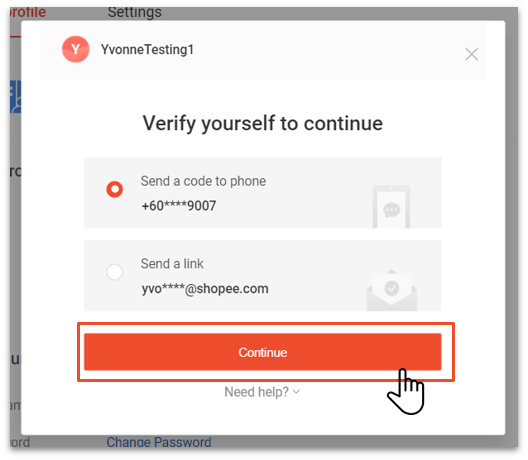The height and width of the screenshot is (460, 528).
Task: Click the Send a link label
Action: pyautogui.click(x=172, y=264)
